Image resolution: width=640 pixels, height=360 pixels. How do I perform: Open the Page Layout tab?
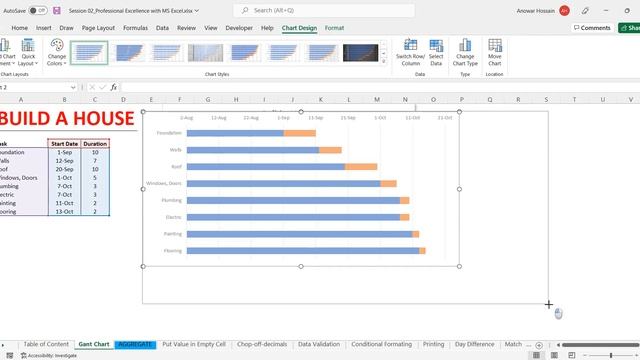pos(98,28)
